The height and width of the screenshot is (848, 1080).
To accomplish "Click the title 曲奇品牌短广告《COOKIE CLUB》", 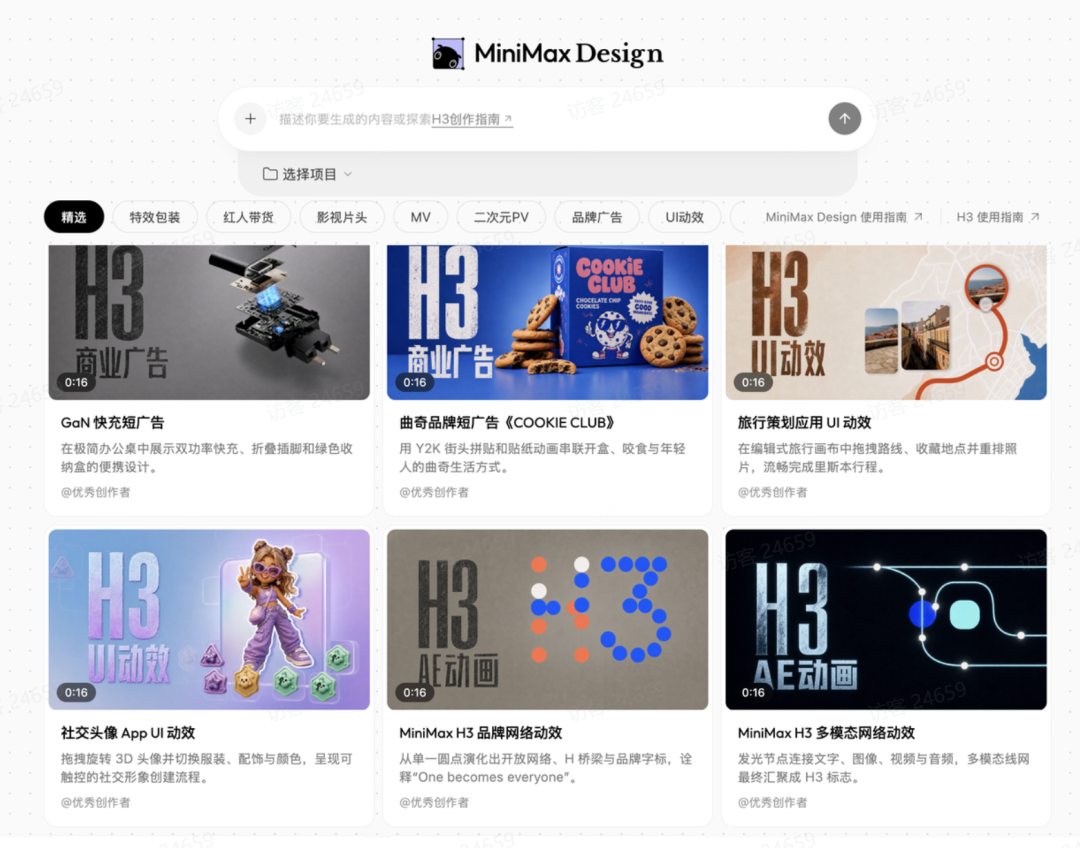I will (x=507, y=422).
